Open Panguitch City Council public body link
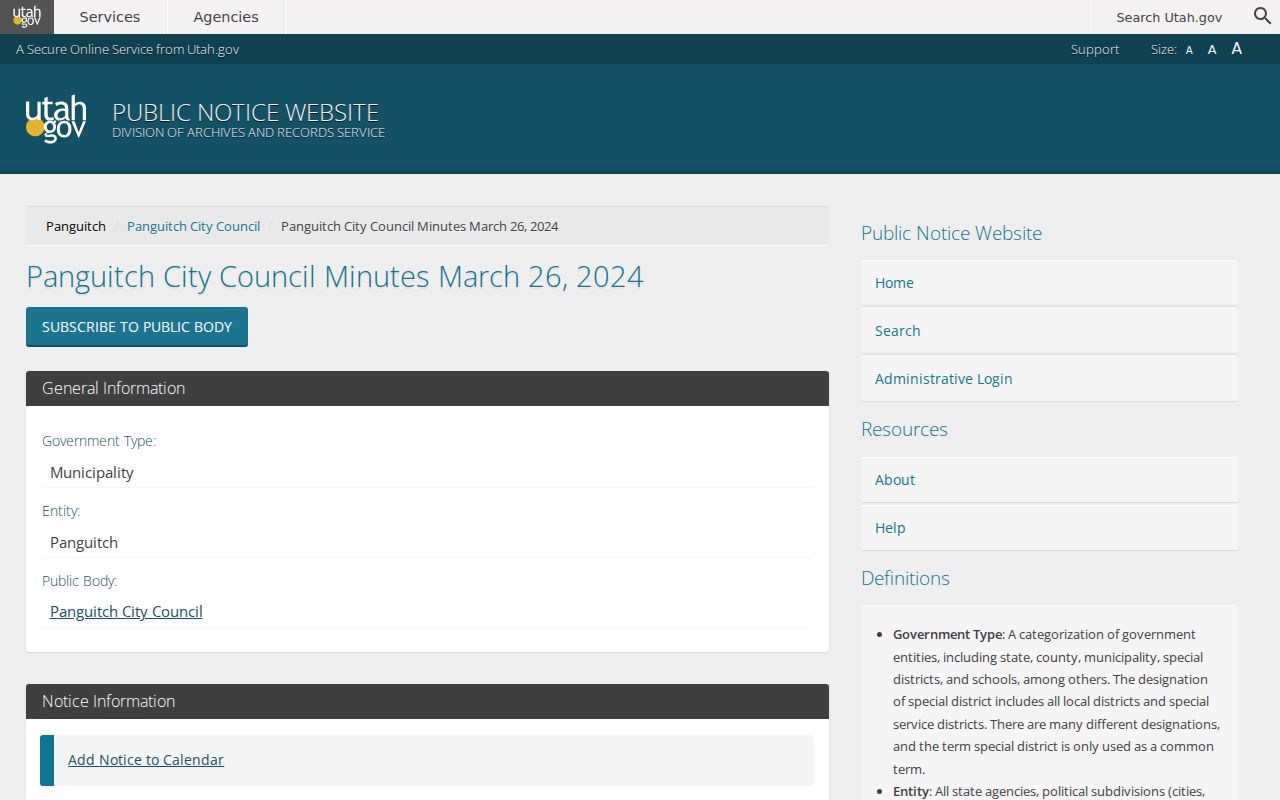The image size is (1280, 800). 126,612
